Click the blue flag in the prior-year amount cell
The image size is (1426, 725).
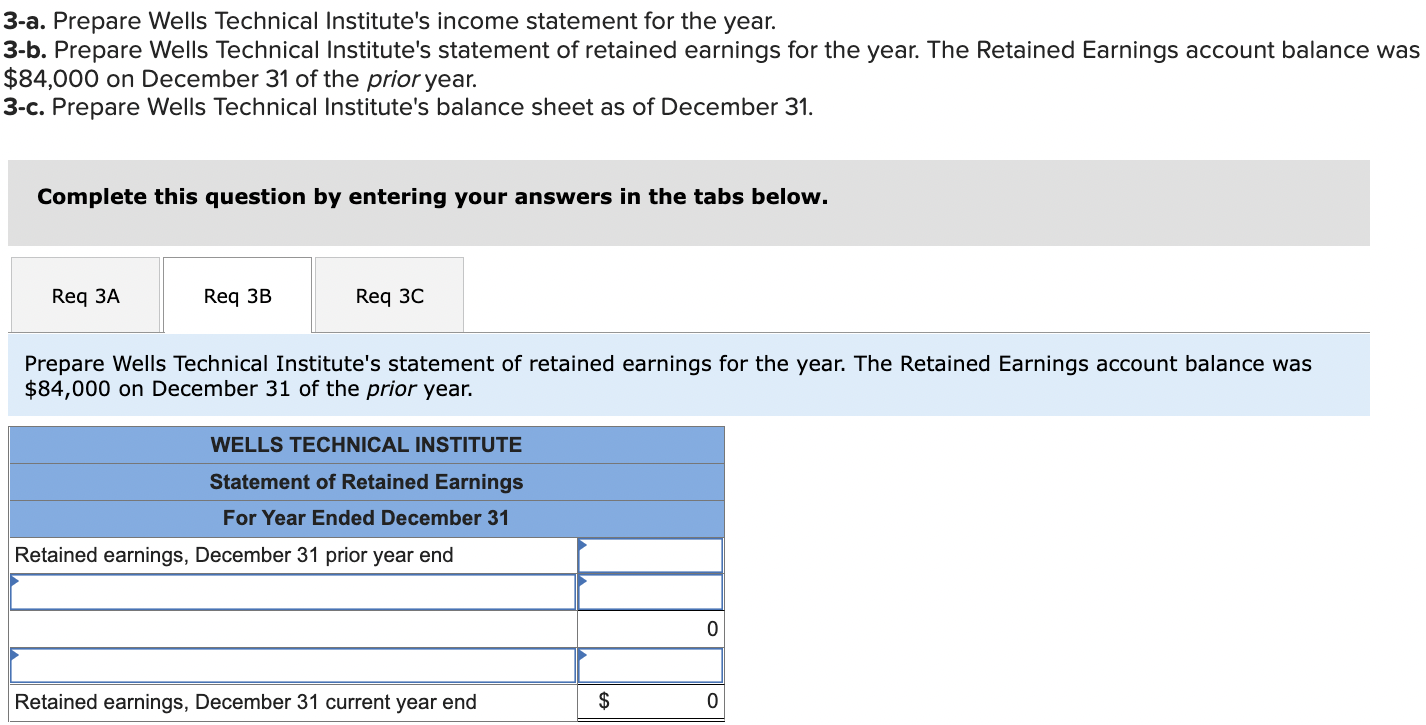(x=582, y=545)
